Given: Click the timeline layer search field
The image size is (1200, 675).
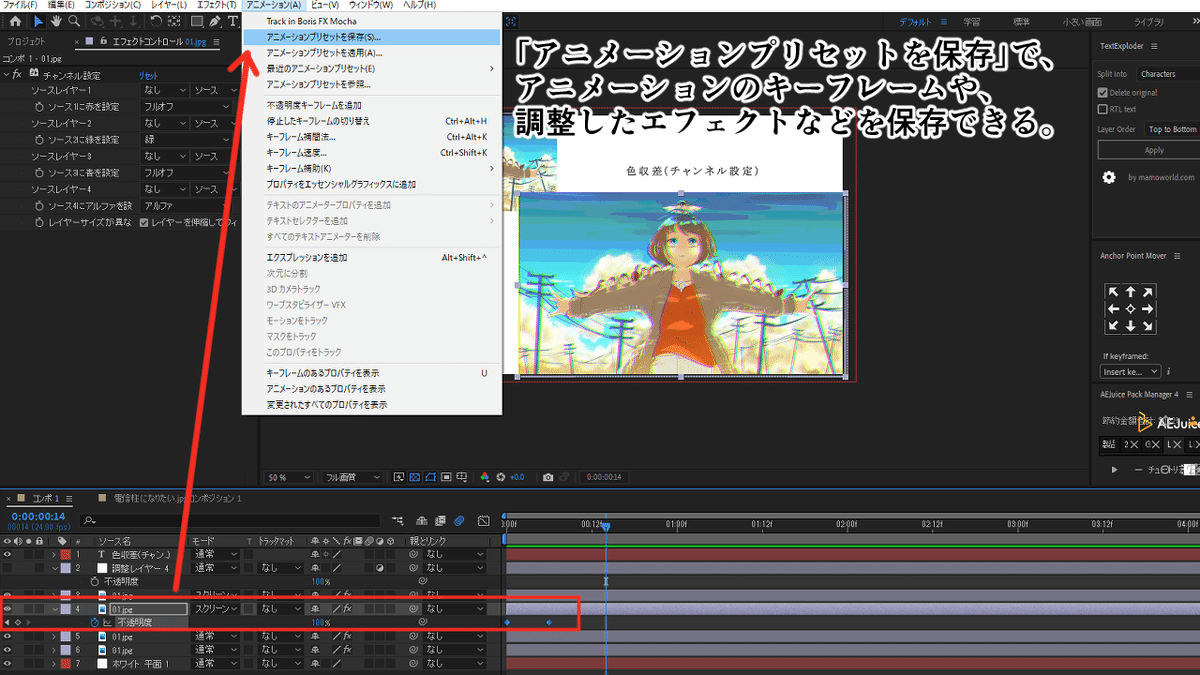Looking at the screenshot, I should 230,520.
